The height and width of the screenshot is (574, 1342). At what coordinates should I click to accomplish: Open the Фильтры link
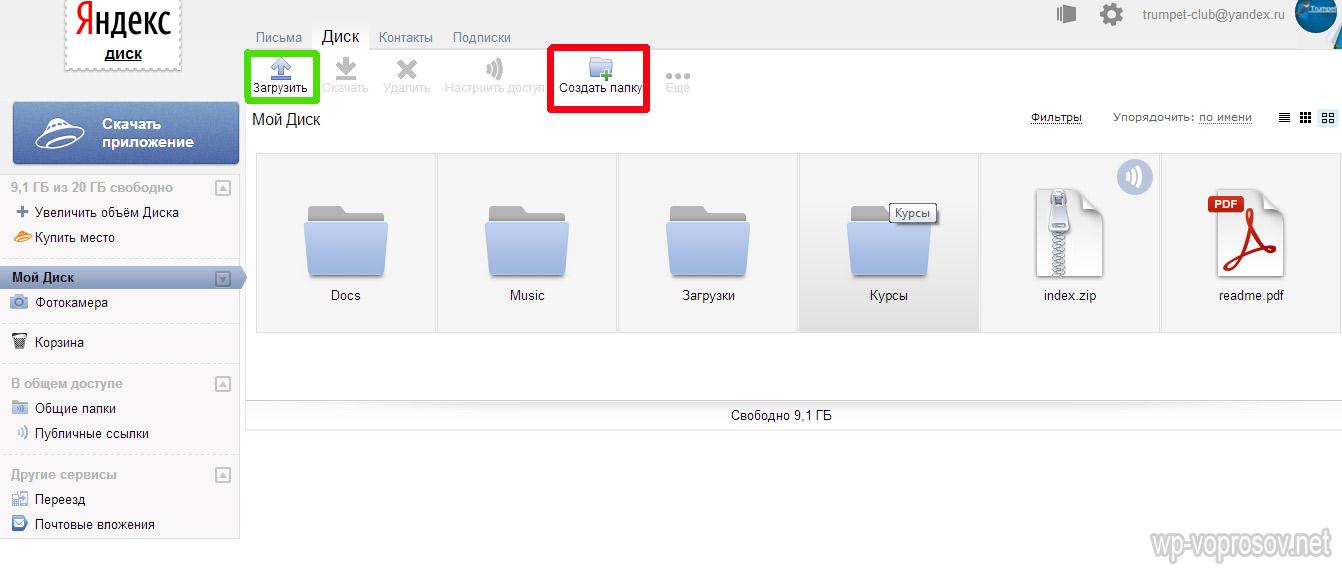tap(1056, 118)
